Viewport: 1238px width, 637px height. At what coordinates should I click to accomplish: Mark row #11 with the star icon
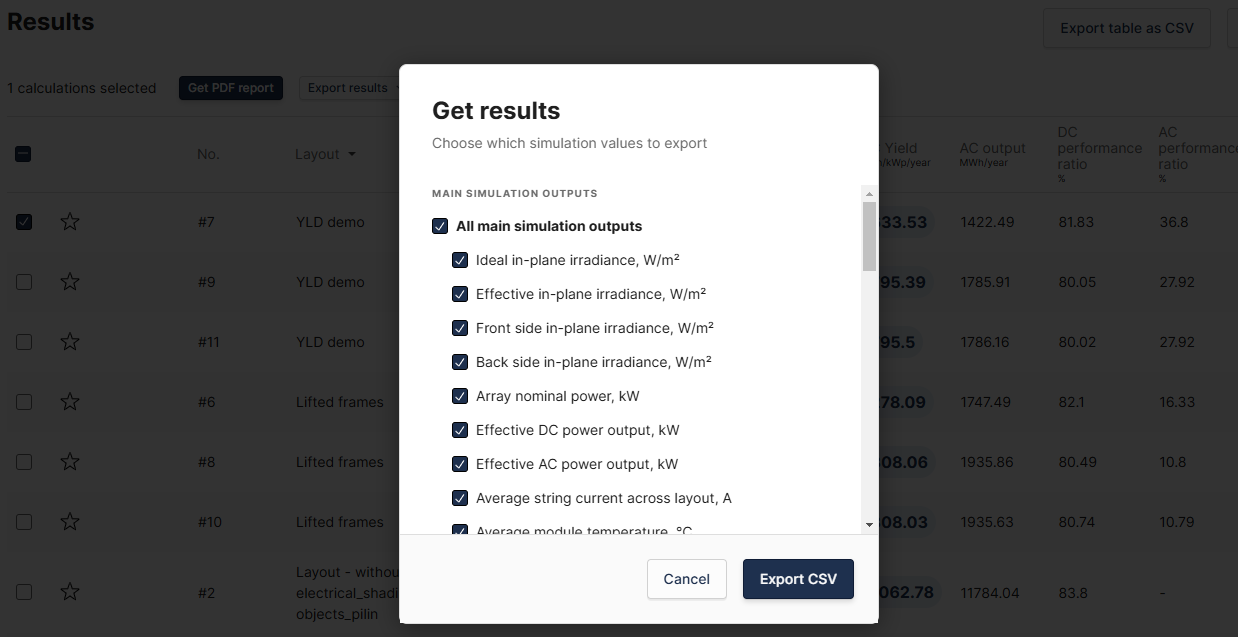tap(70, 342)
